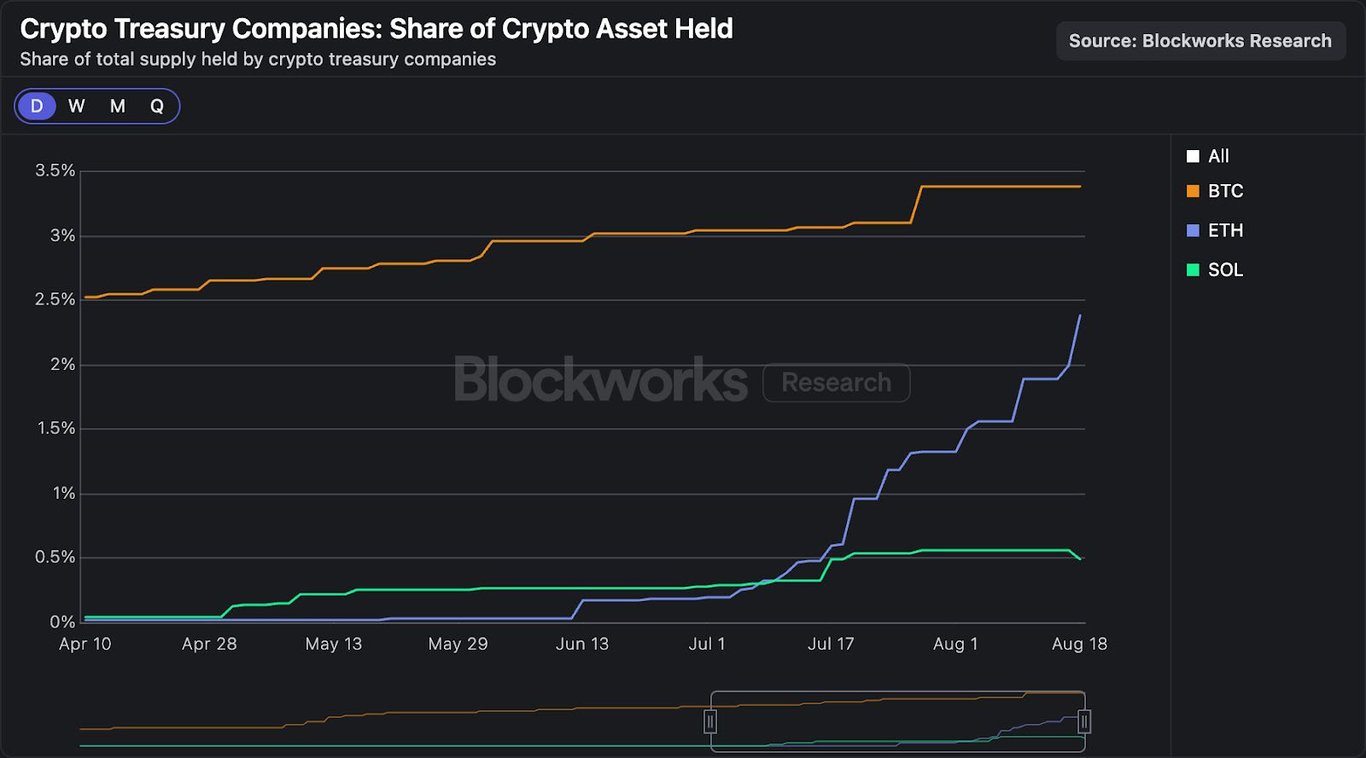
Task: Click the 3.5% y-axis label
Action: [x=55, y=171]
